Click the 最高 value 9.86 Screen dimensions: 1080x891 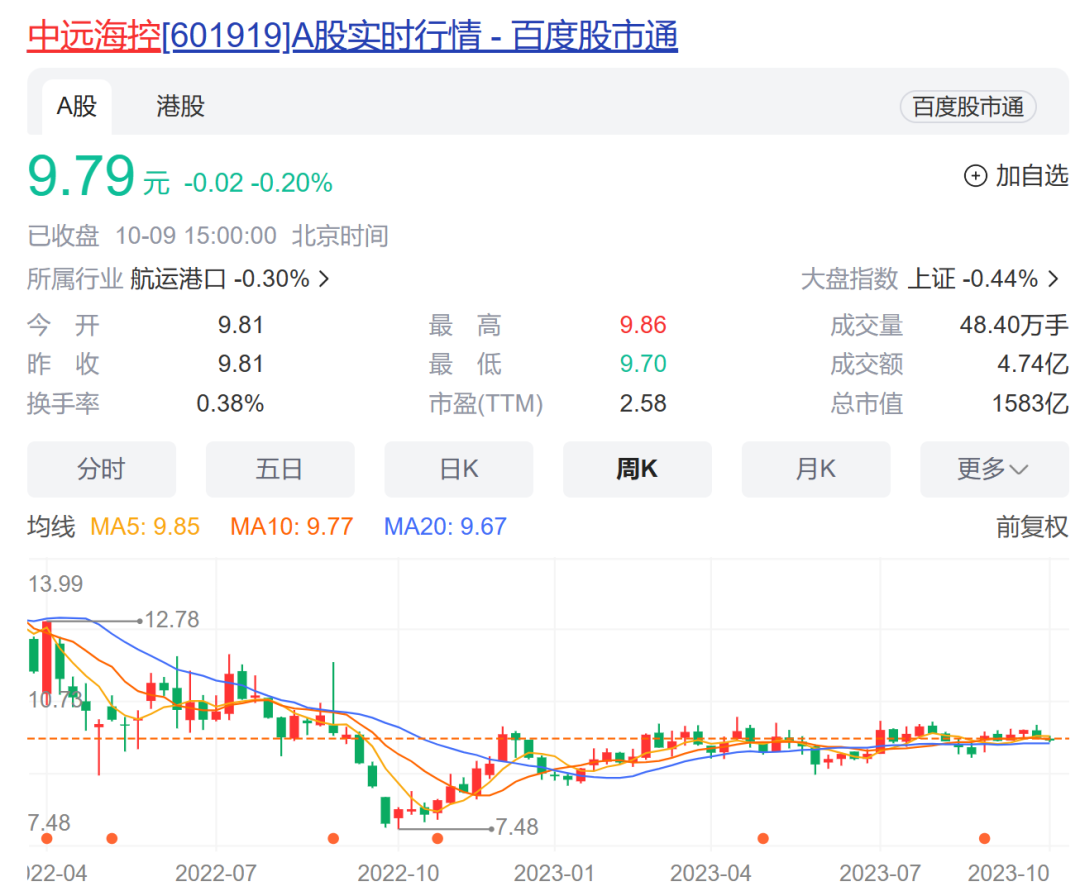coord(643,325)
